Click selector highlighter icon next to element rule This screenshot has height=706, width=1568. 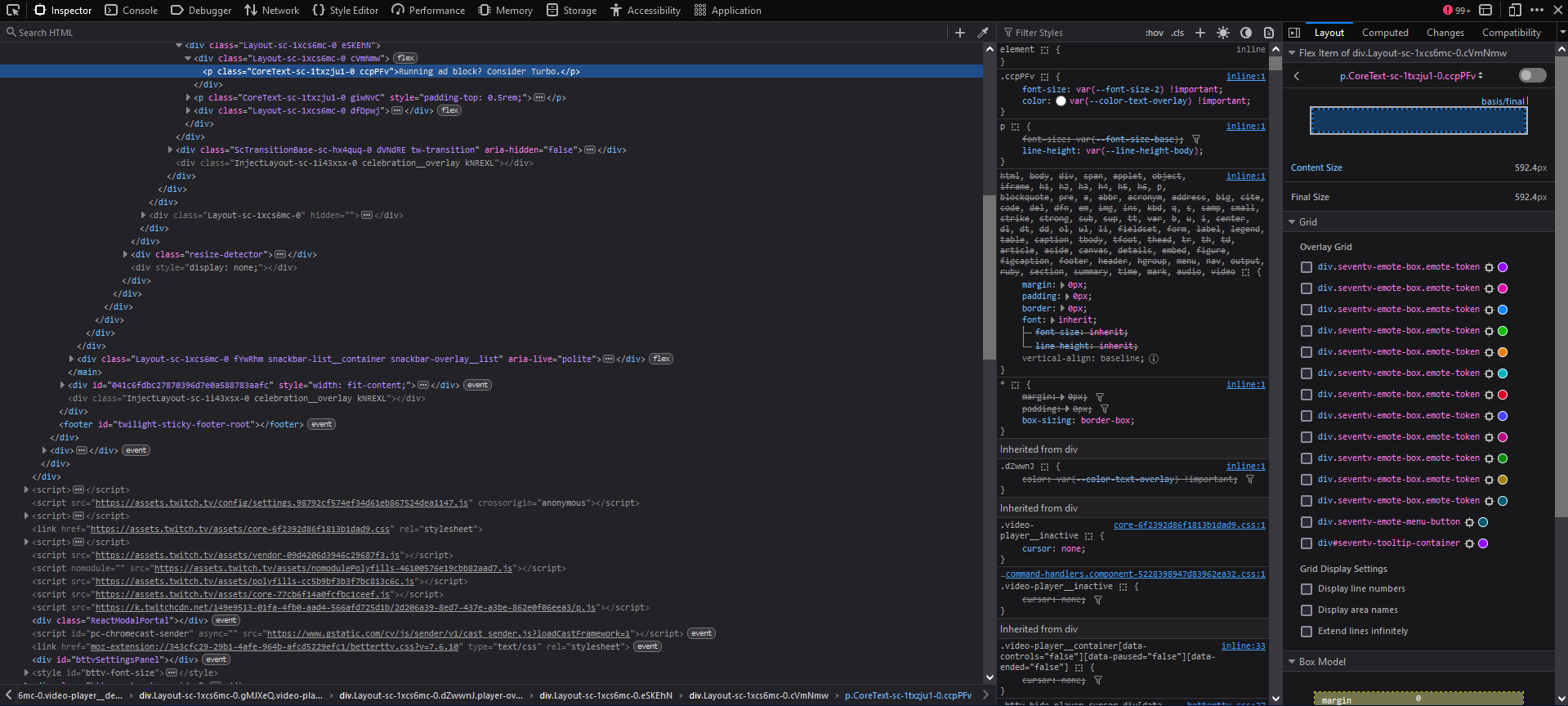coord(1044,50)
